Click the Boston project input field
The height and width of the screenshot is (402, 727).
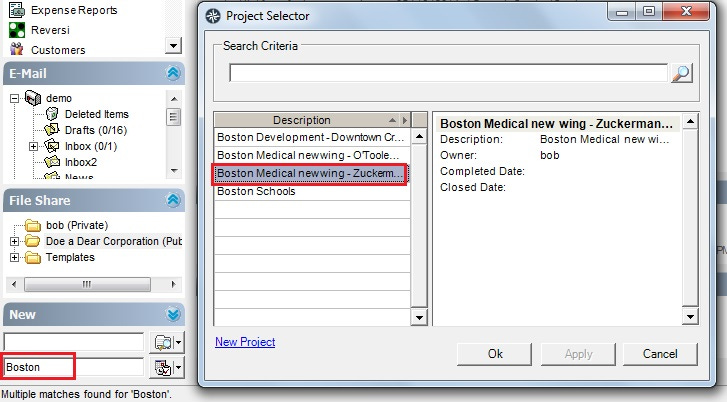74,367
